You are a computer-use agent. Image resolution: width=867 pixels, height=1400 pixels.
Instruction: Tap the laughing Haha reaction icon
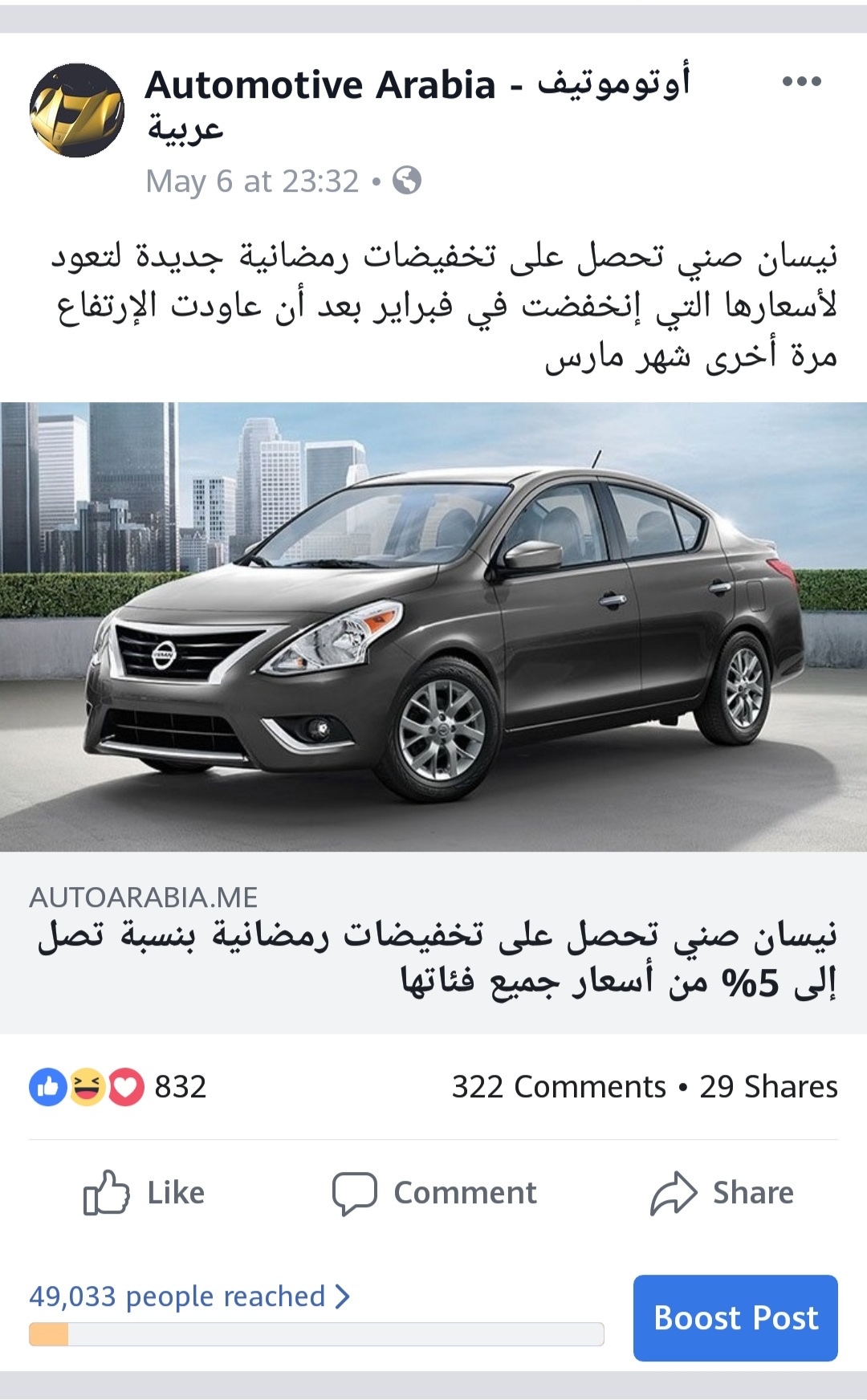pyautogui.click(x=87, y=1087)
